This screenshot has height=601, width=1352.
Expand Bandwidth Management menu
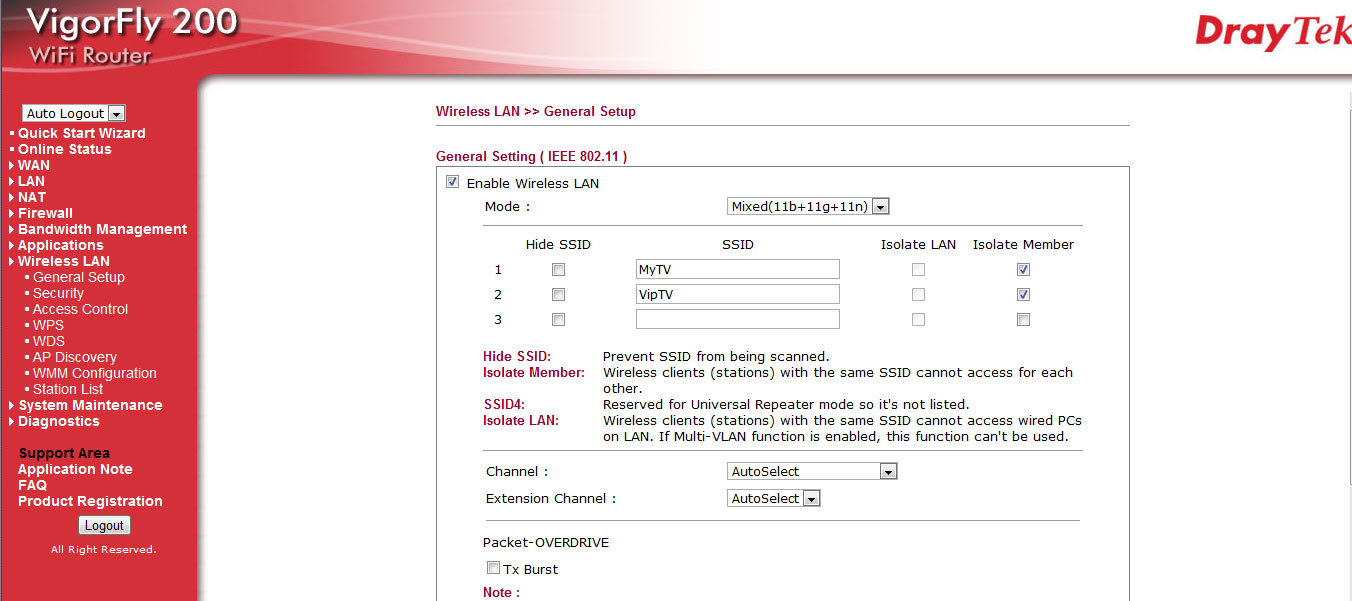click(x=102, y=229)
